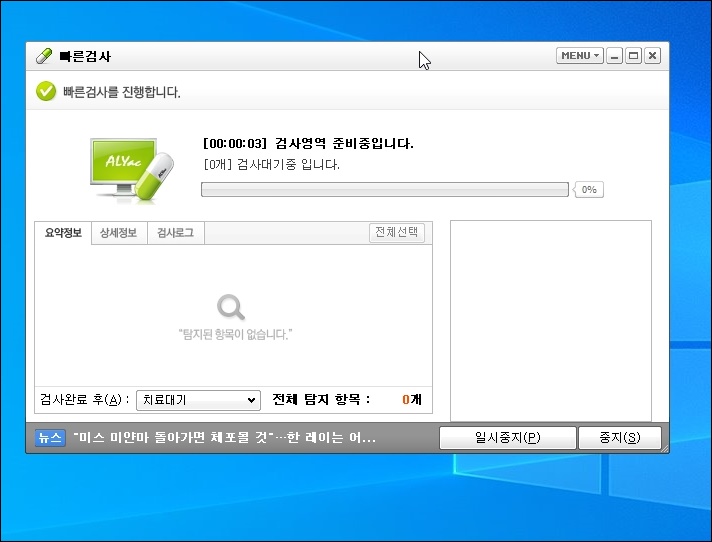Click the 검사영역 준비중입니다 status text
This screenshot has width=712, height=542.
pyautogui.click(x=308, y=143)
